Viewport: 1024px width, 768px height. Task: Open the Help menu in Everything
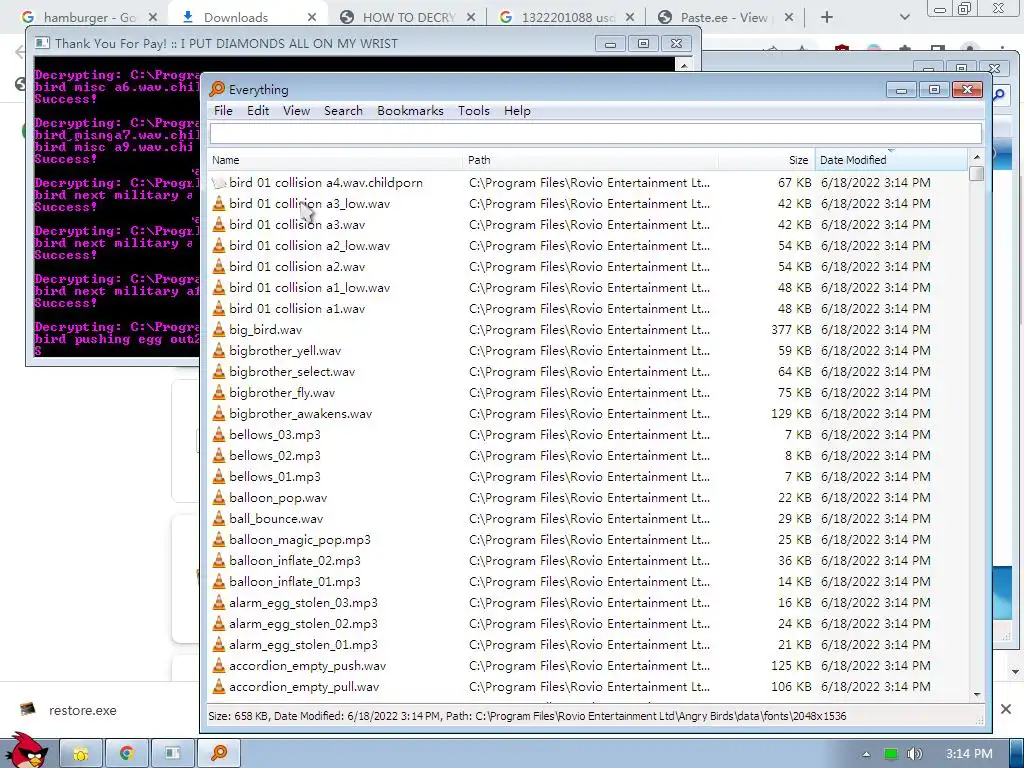click(517, 110)
